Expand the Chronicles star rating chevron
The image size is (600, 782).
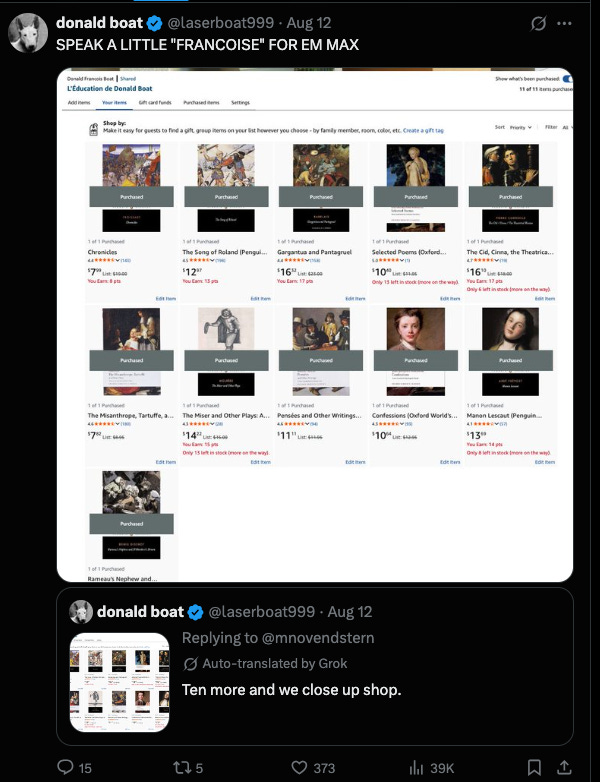point(118,260)
